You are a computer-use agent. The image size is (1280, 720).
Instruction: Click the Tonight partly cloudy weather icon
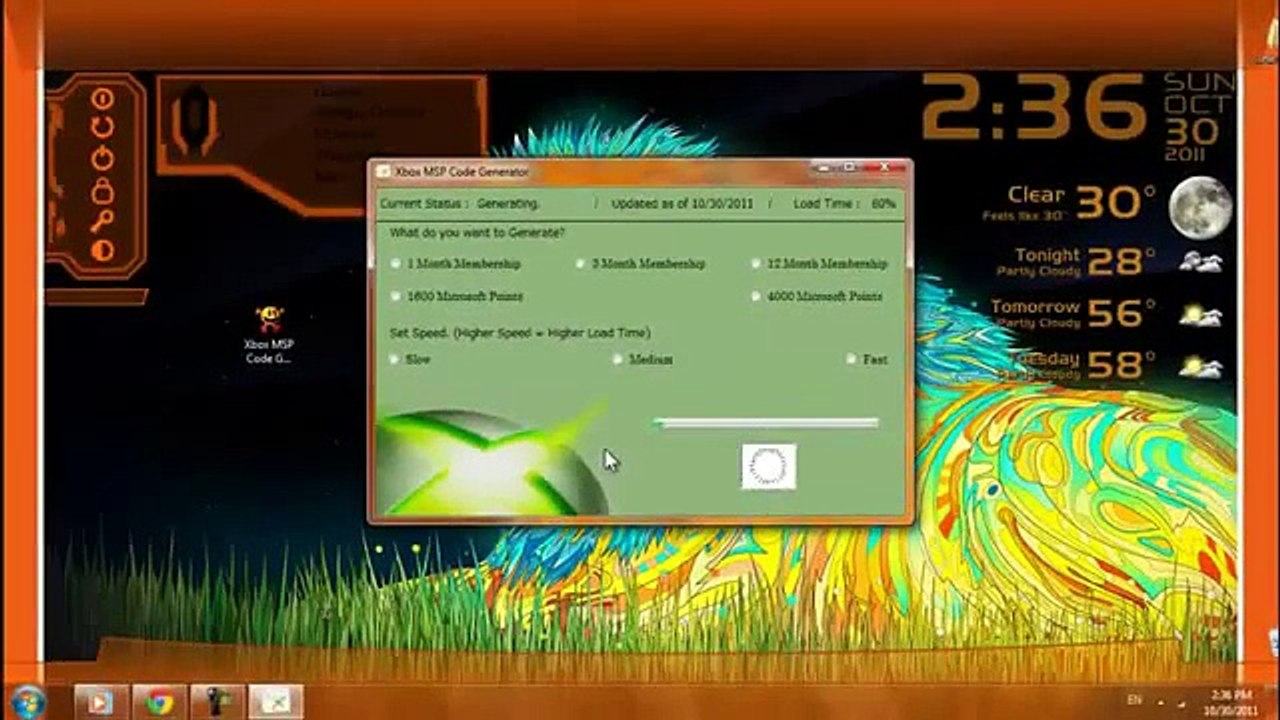point(1200,262)
